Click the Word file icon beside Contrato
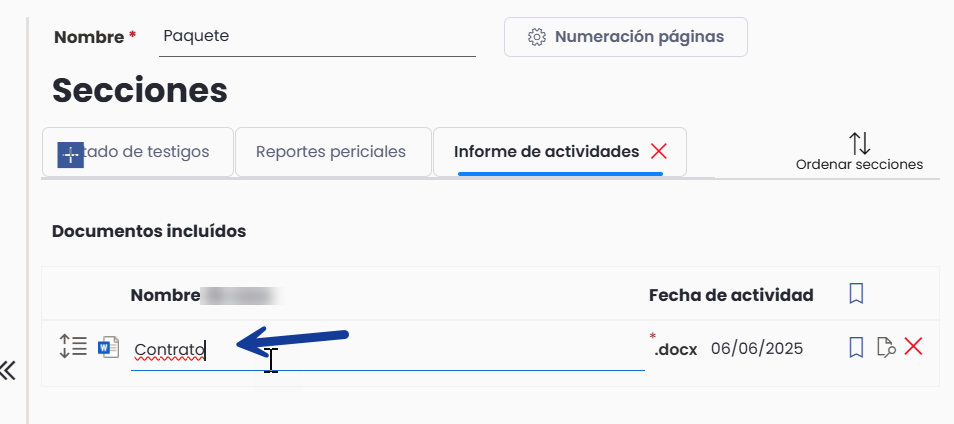Image resolution: width=954 pixels, height=424 pixels. click(x=108, y=347)
